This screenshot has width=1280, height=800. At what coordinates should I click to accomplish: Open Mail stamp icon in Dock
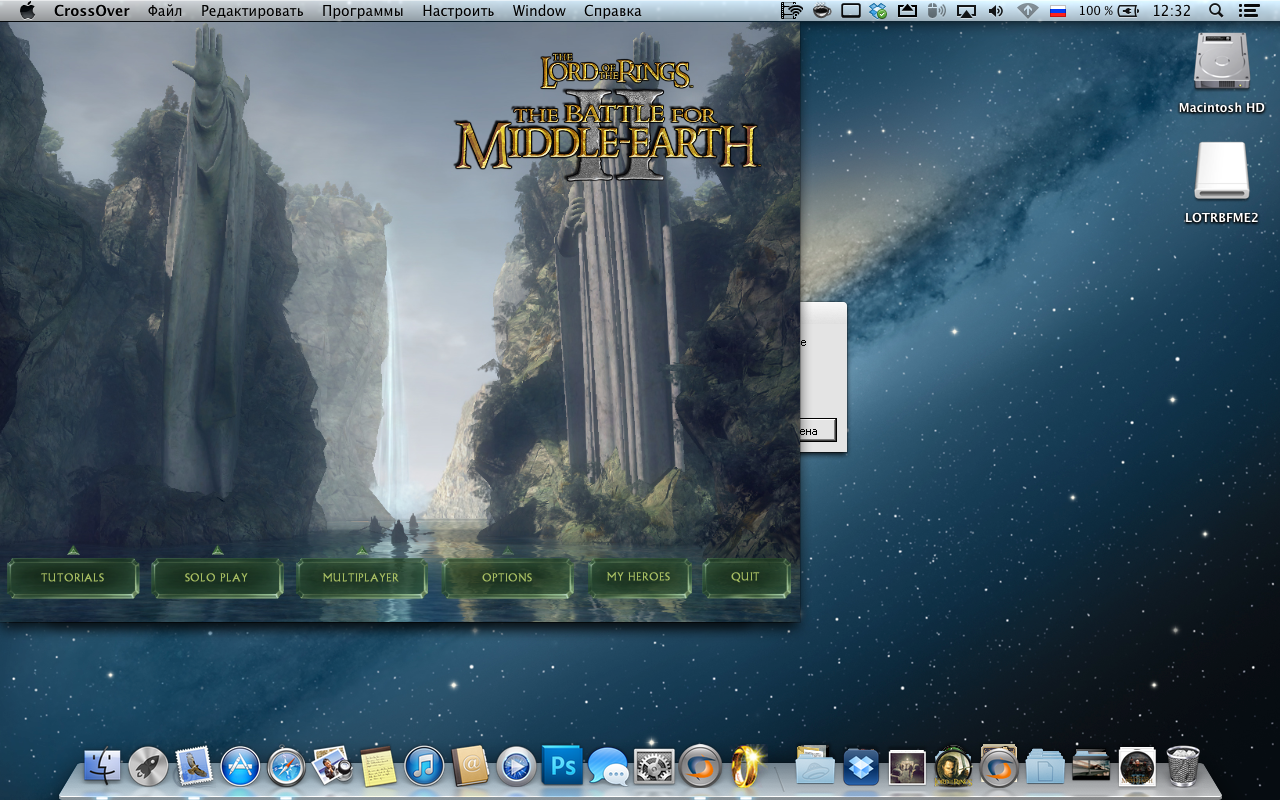tap(194, 767)
